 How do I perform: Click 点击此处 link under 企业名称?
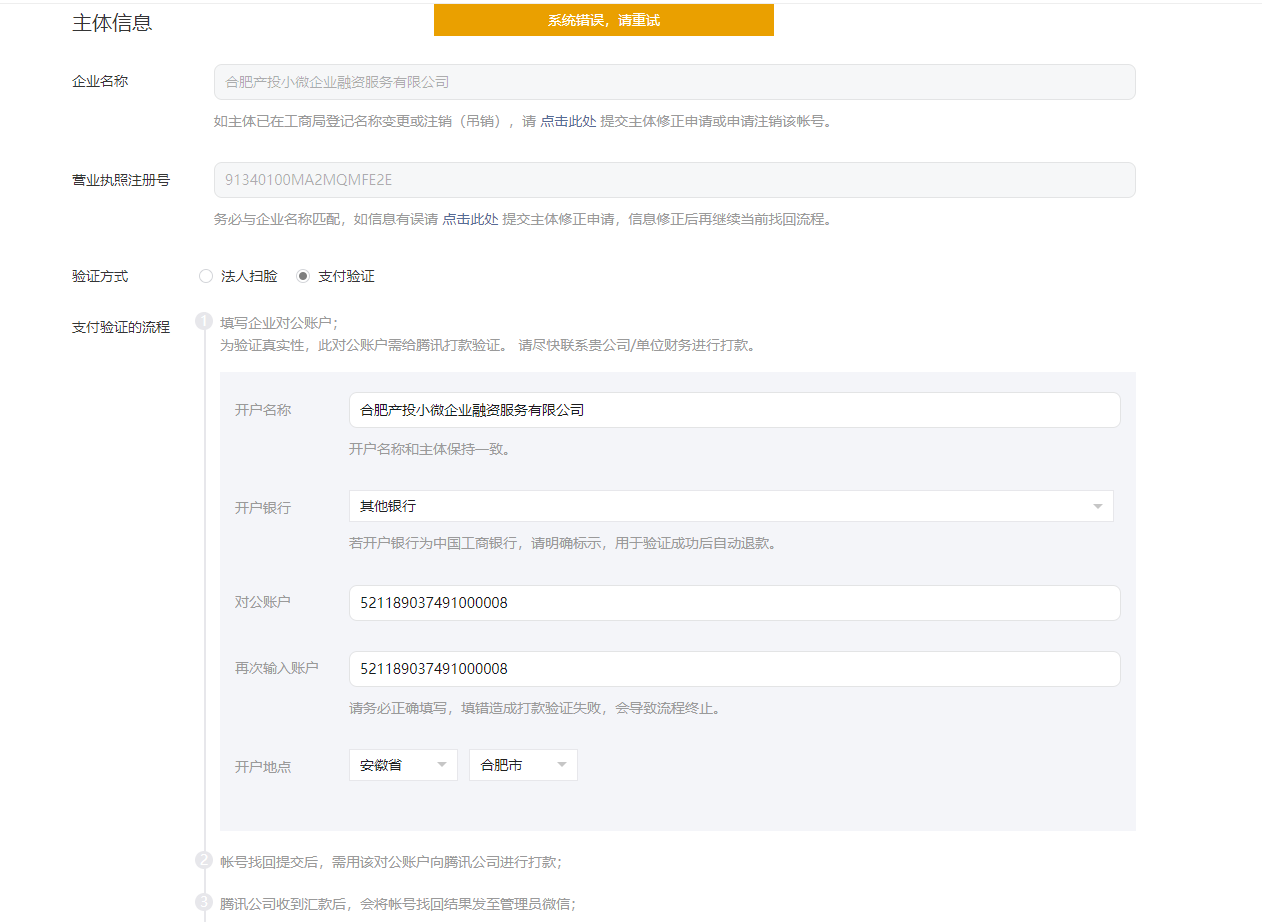568,121
